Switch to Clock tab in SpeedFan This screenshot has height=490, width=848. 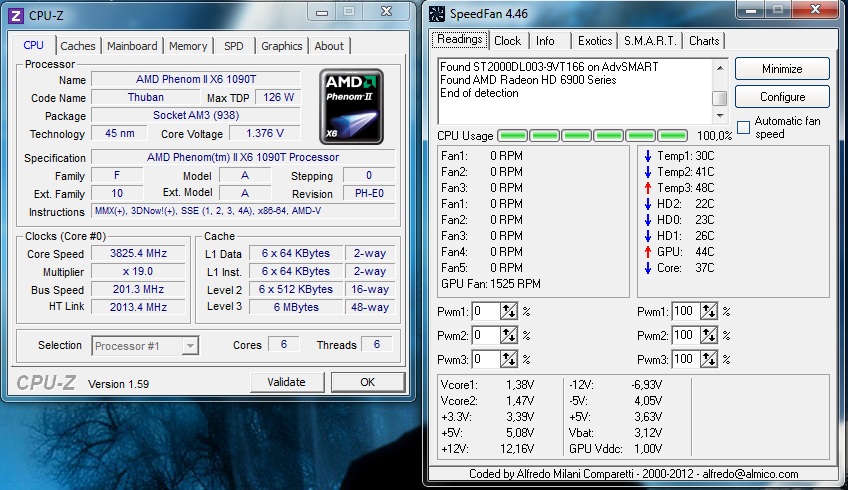pyautogui.click(x=507, y=41)
